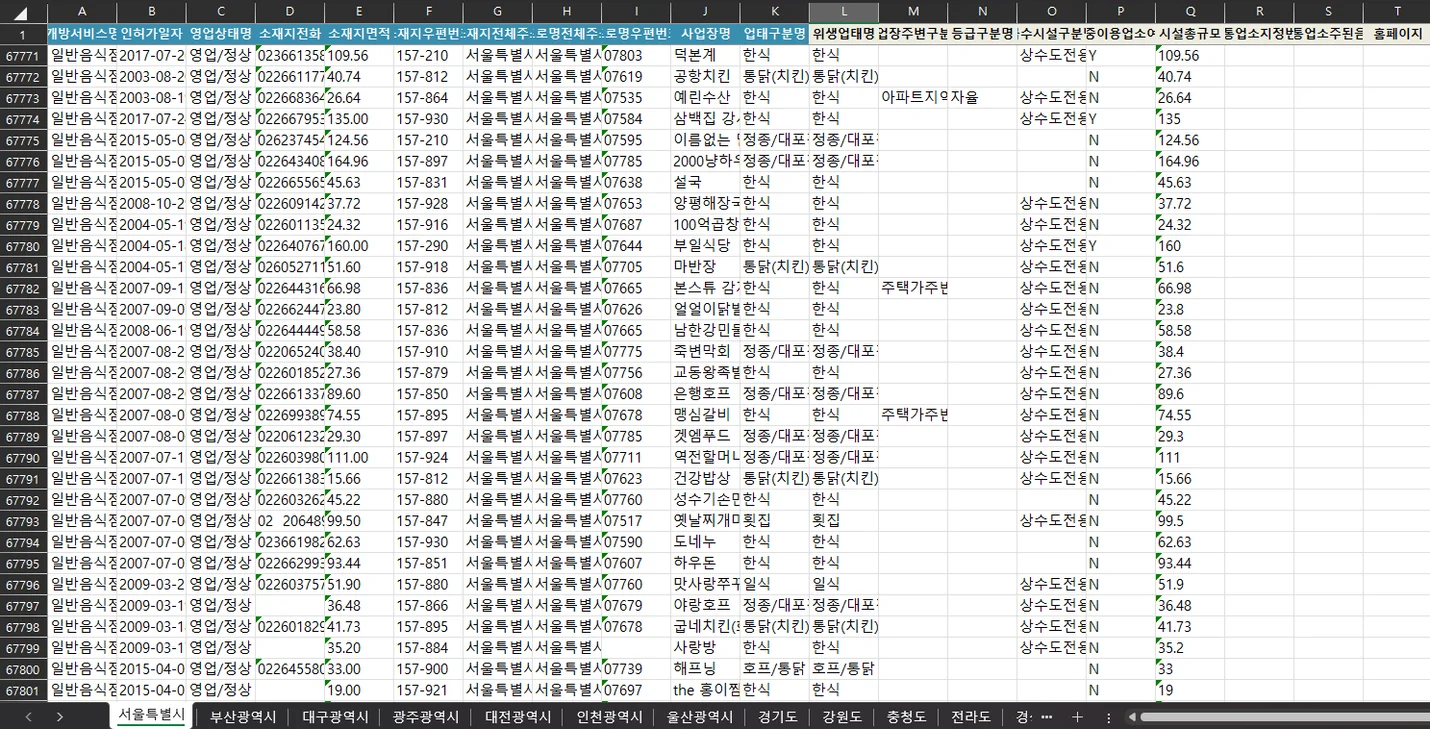
Task: Open the 경기도 sheet tab
Action: tap(778, 716)
